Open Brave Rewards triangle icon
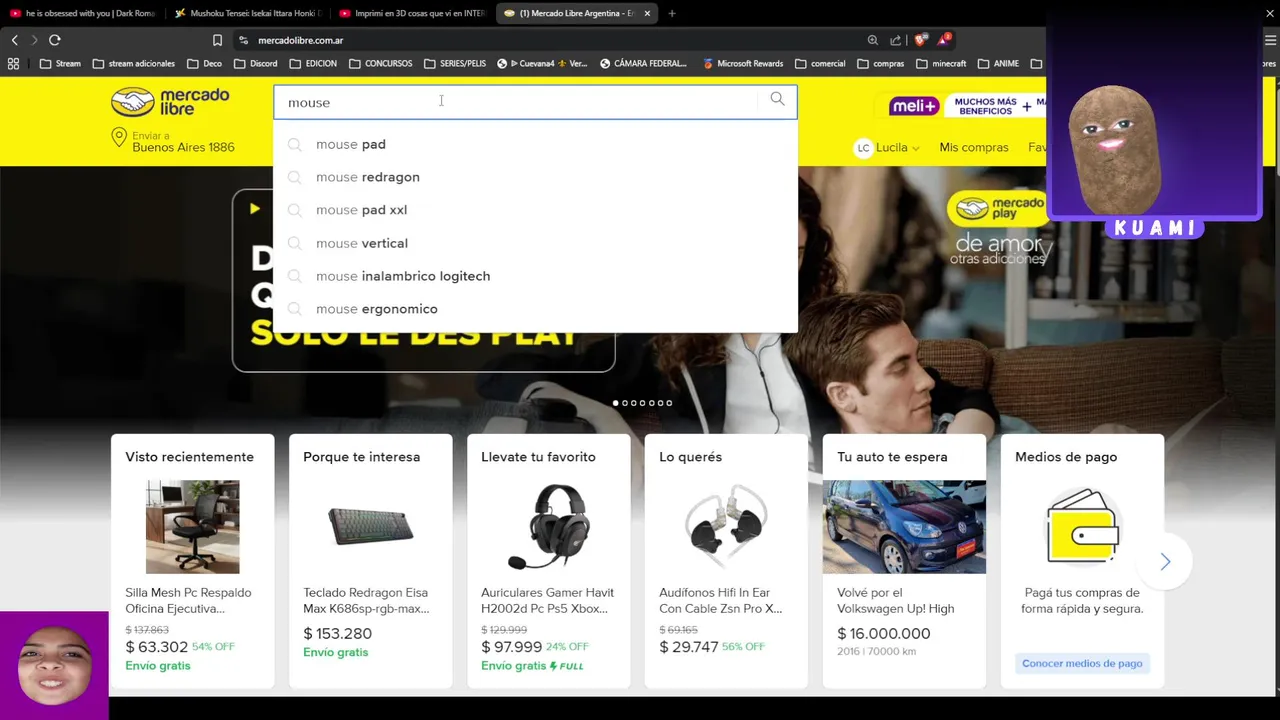The width and height of the screenshot is (1280, 720). [x=943, y=40]
